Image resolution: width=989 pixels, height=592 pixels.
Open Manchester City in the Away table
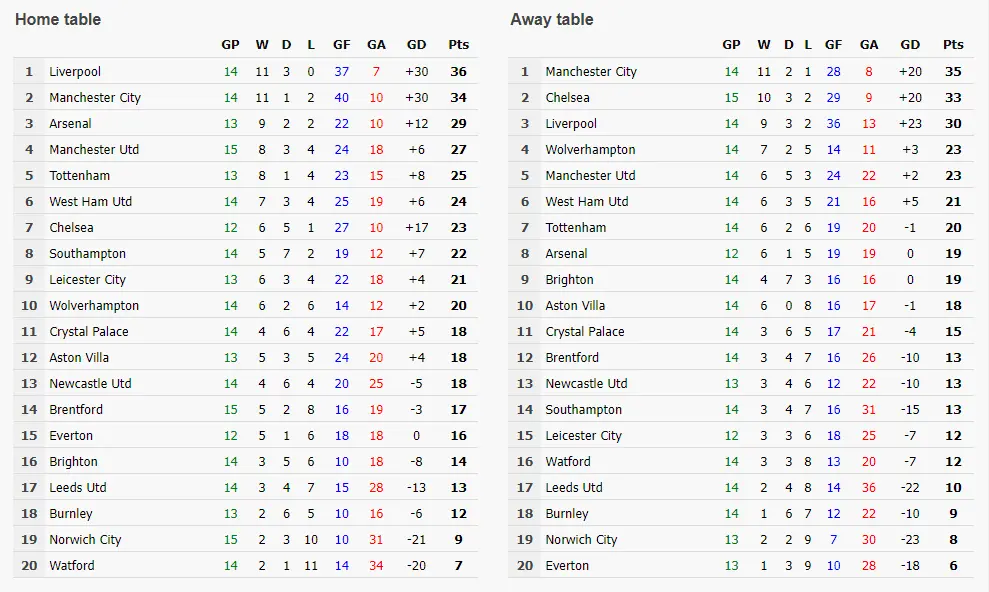591,72
